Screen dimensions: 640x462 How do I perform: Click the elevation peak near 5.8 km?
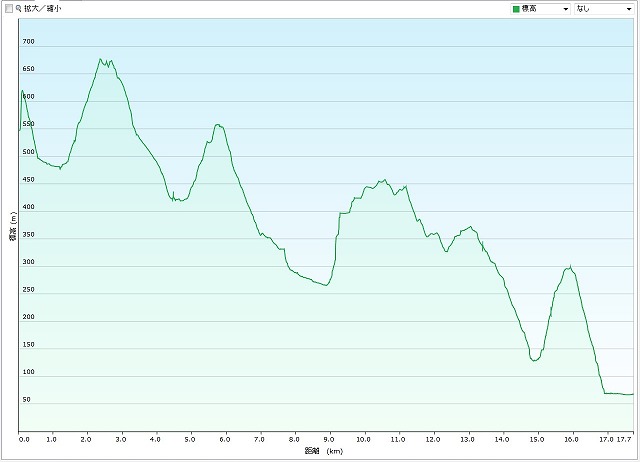pos(218,125)
